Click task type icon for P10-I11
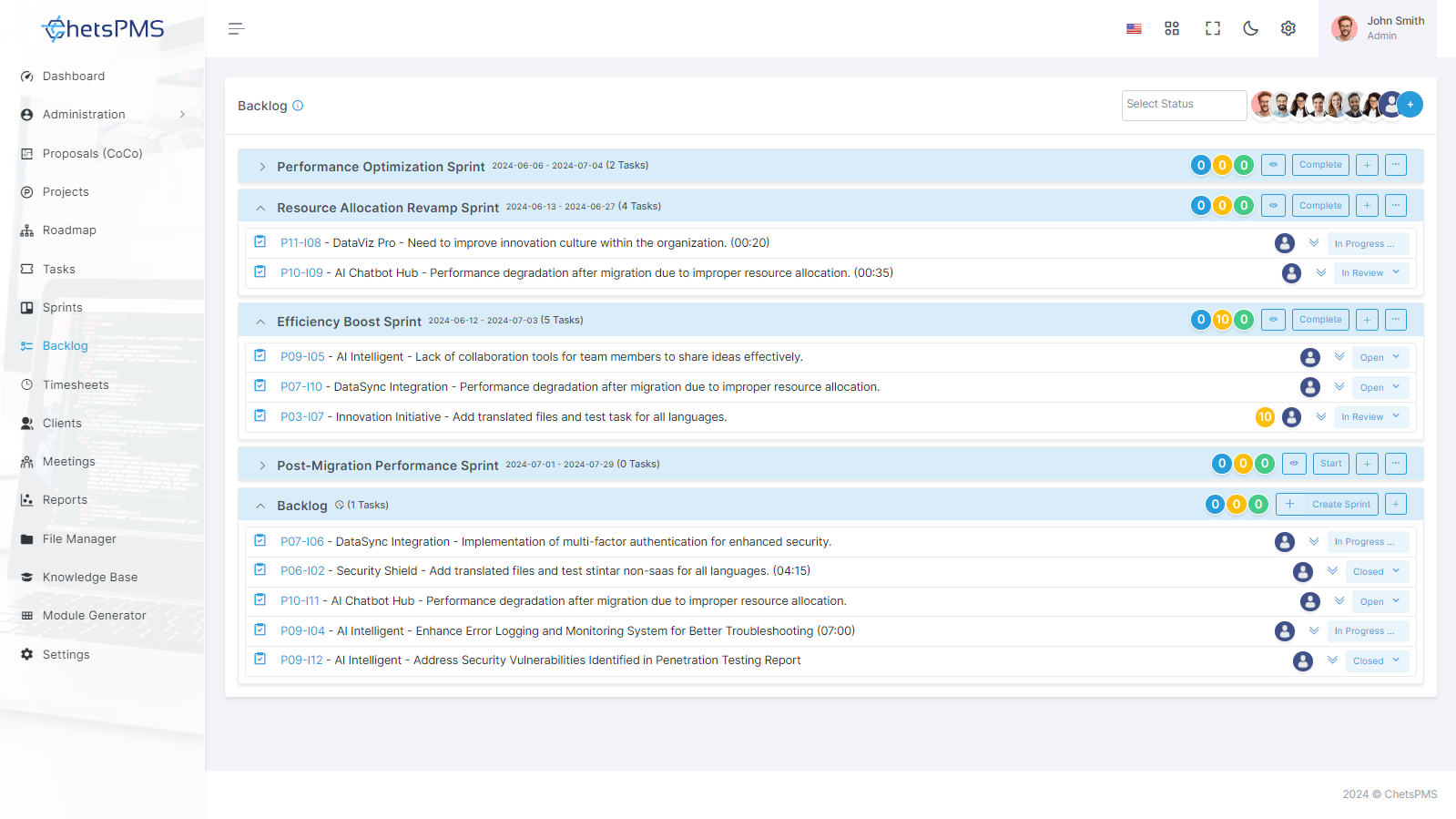 (260, 600)
